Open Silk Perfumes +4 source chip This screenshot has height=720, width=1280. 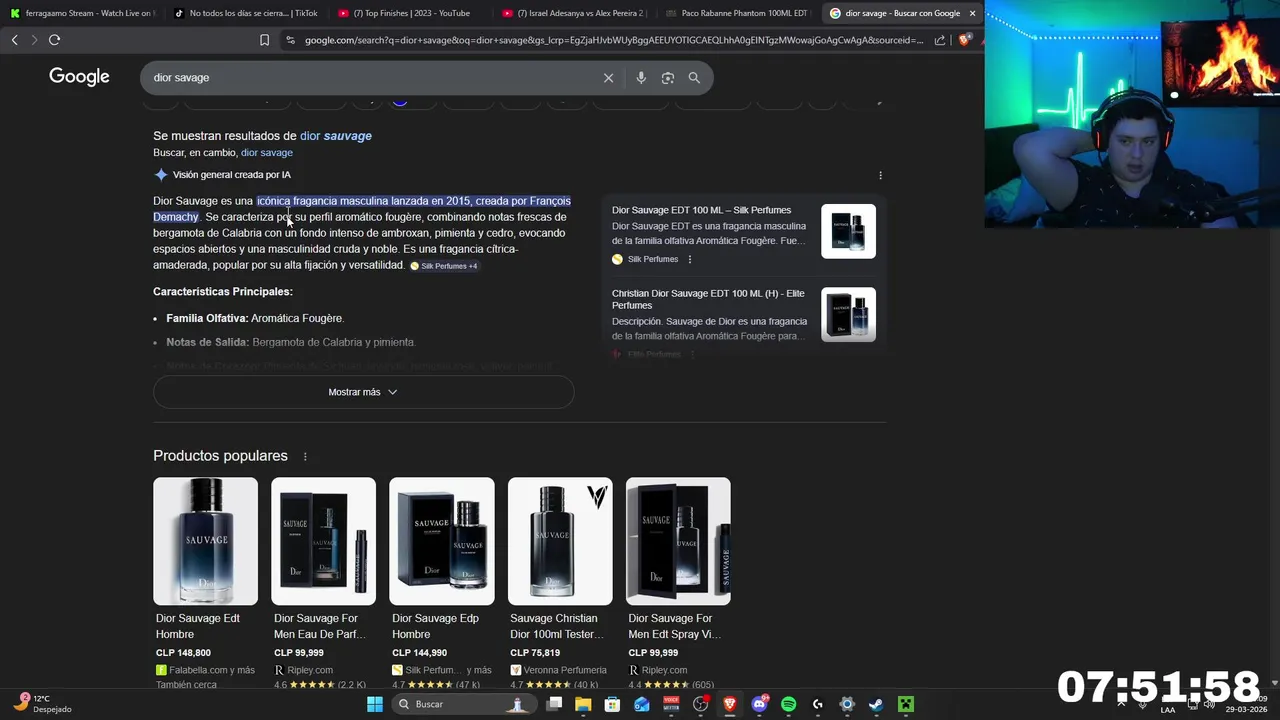pyautogui.click(x=444, y=266)
